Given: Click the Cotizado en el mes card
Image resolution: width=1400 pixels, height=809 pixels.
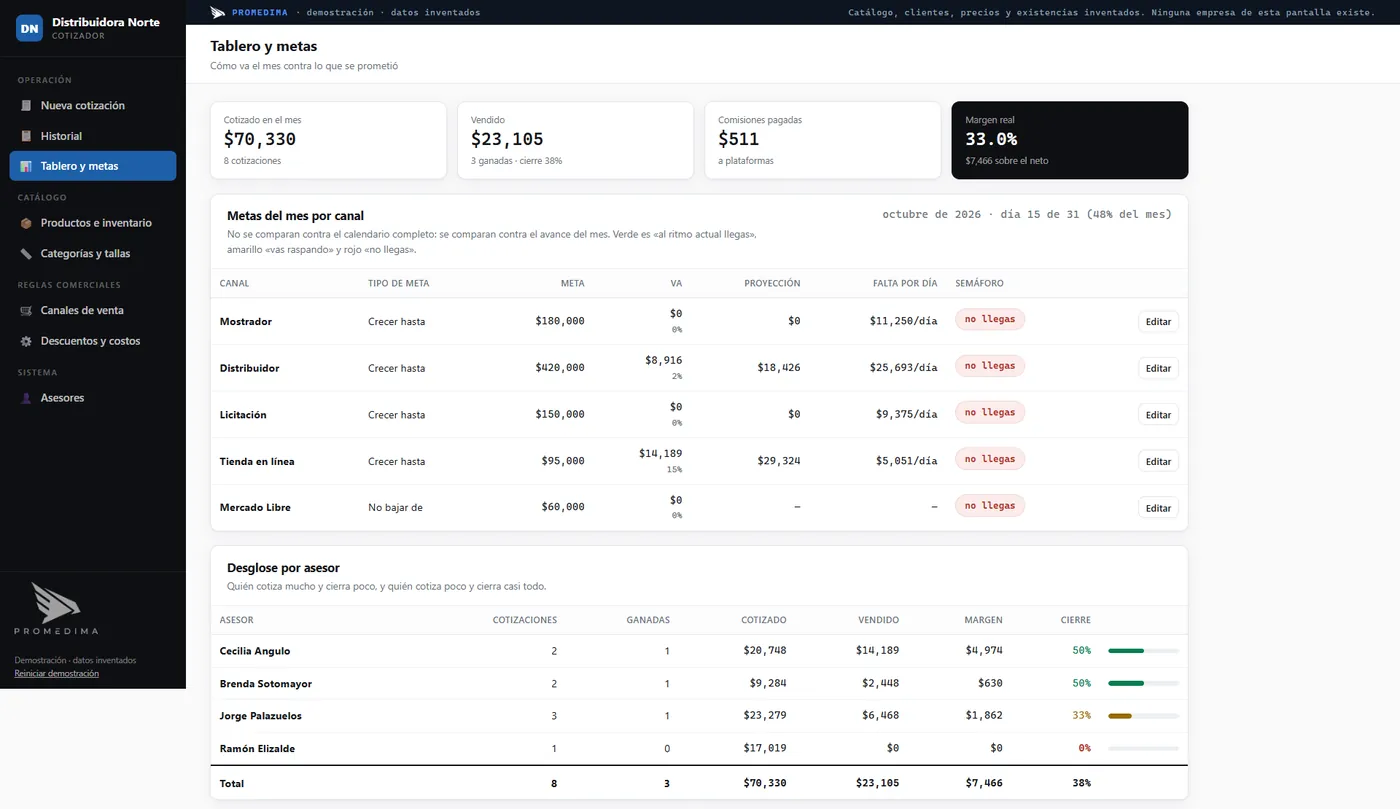Looking at the screenshot, I should [x=328, y=140].
